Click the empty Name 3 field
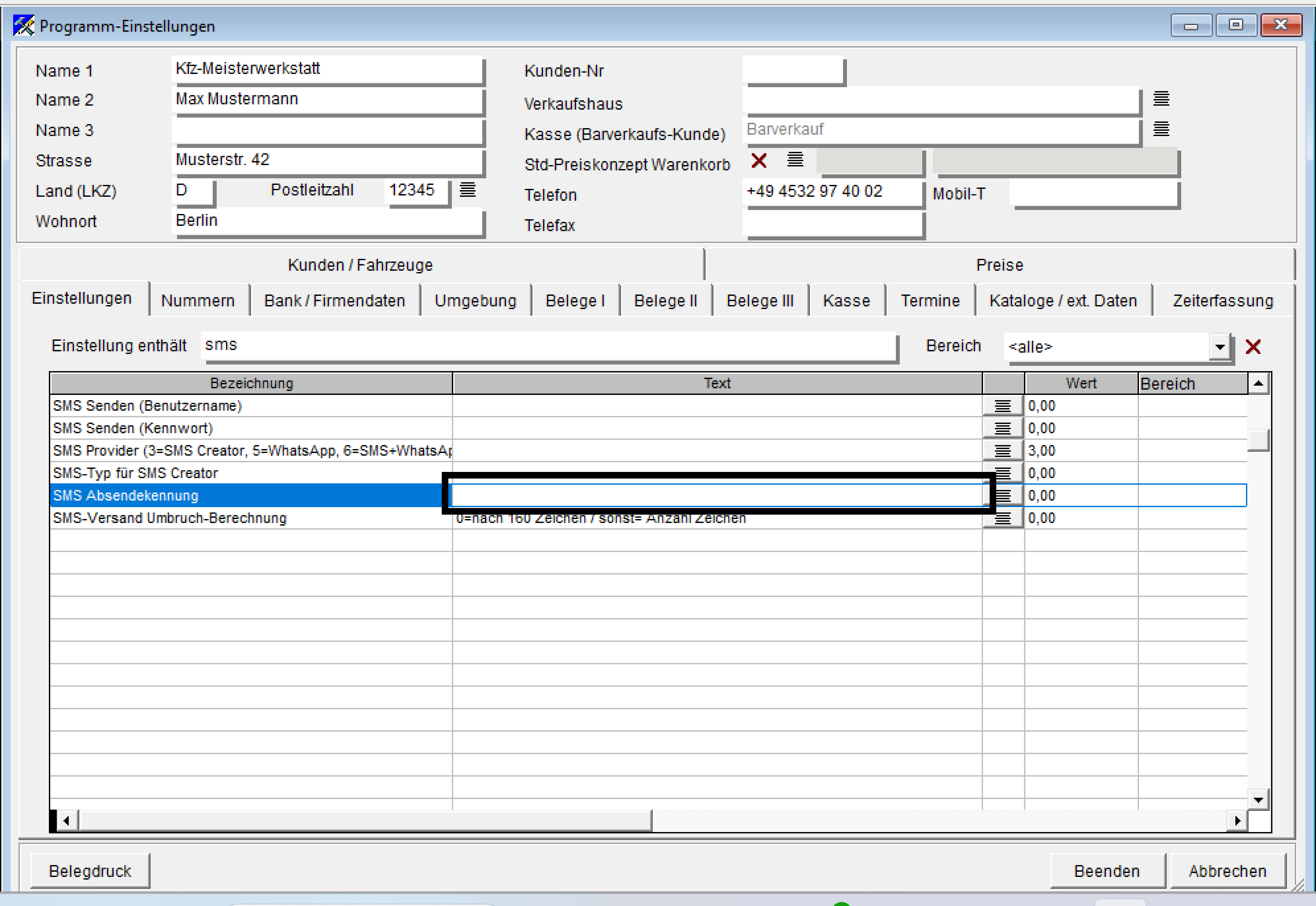Viewport: 1316px width, 906px height. [327, 131]
